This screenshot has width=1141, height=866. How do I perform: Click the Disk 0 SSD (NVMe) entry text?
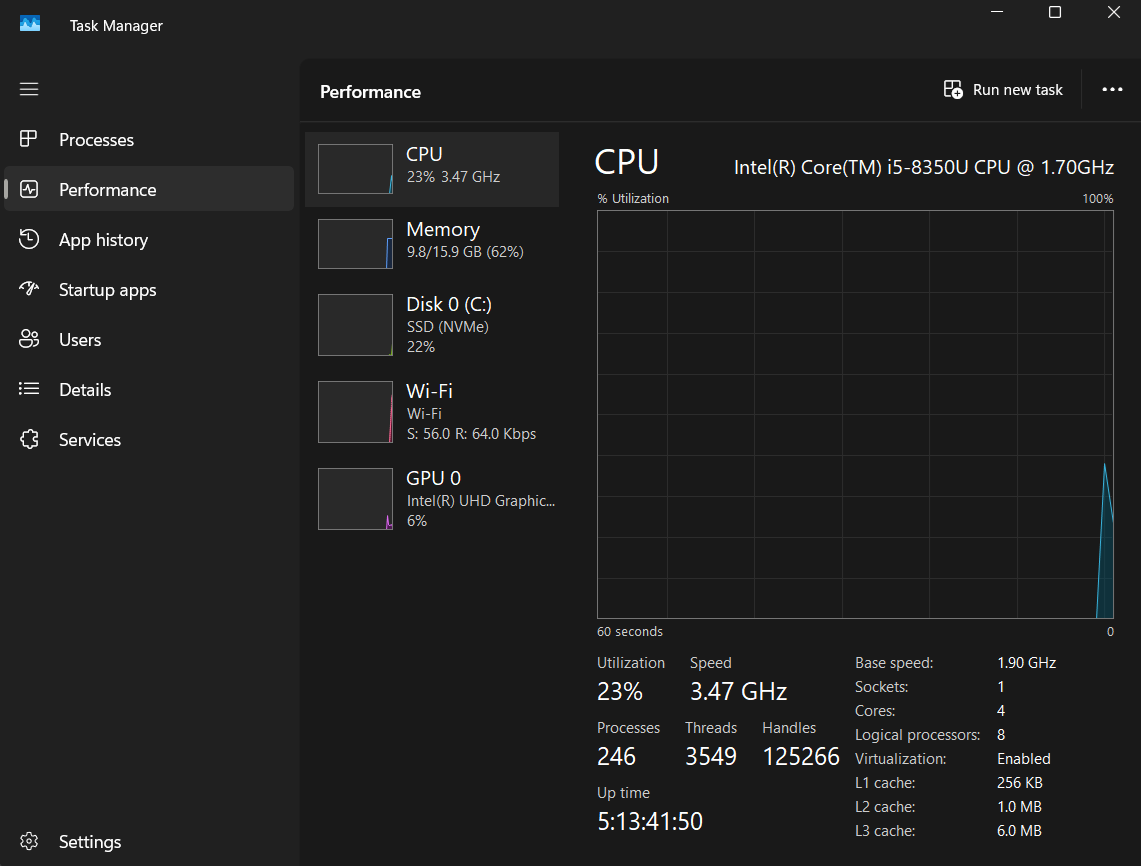tap(448, 327)
